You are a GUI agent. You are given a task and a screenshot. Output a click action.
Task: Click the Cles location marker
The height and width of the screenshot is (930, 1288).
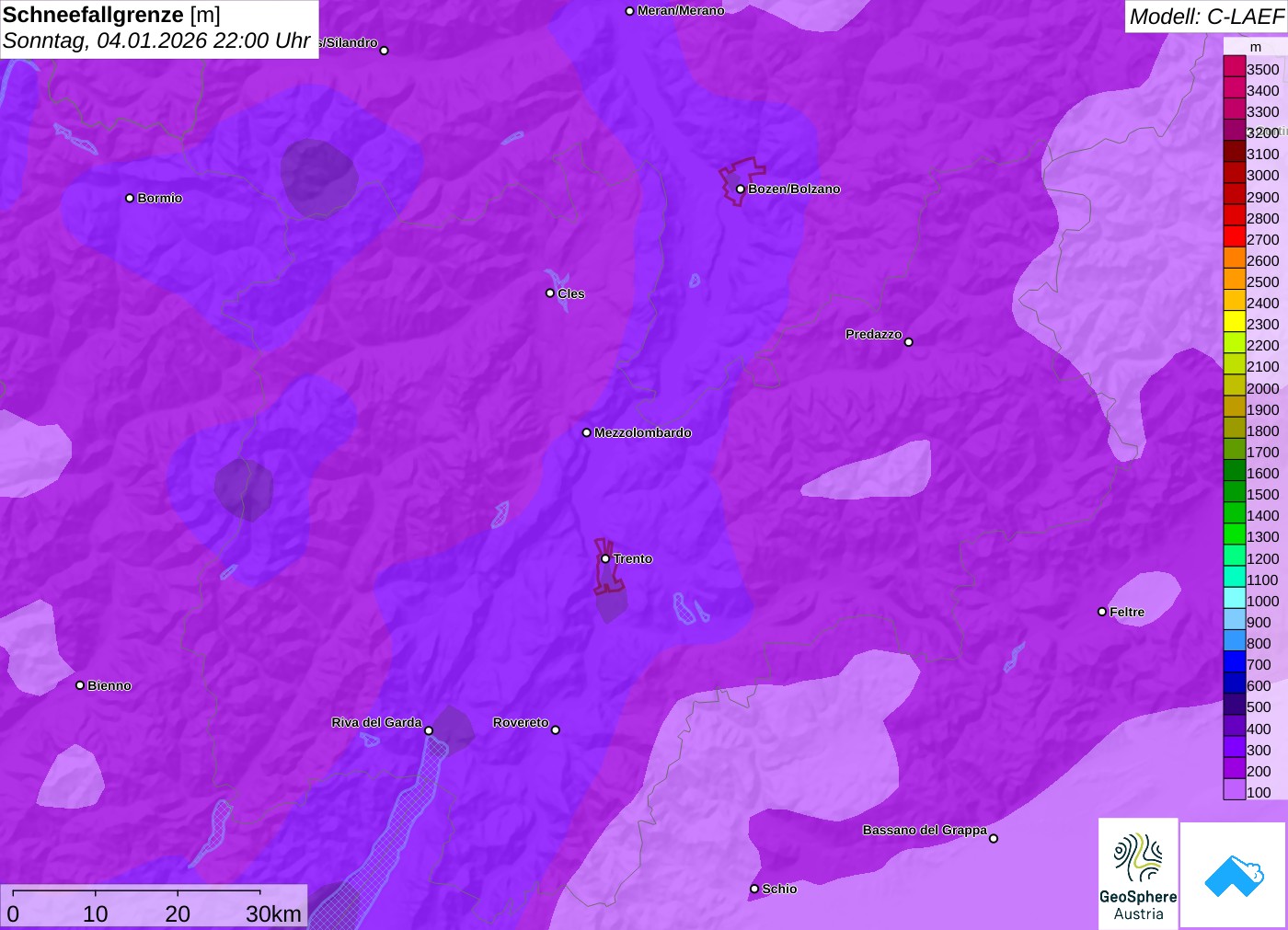click(x=550, y=293)
